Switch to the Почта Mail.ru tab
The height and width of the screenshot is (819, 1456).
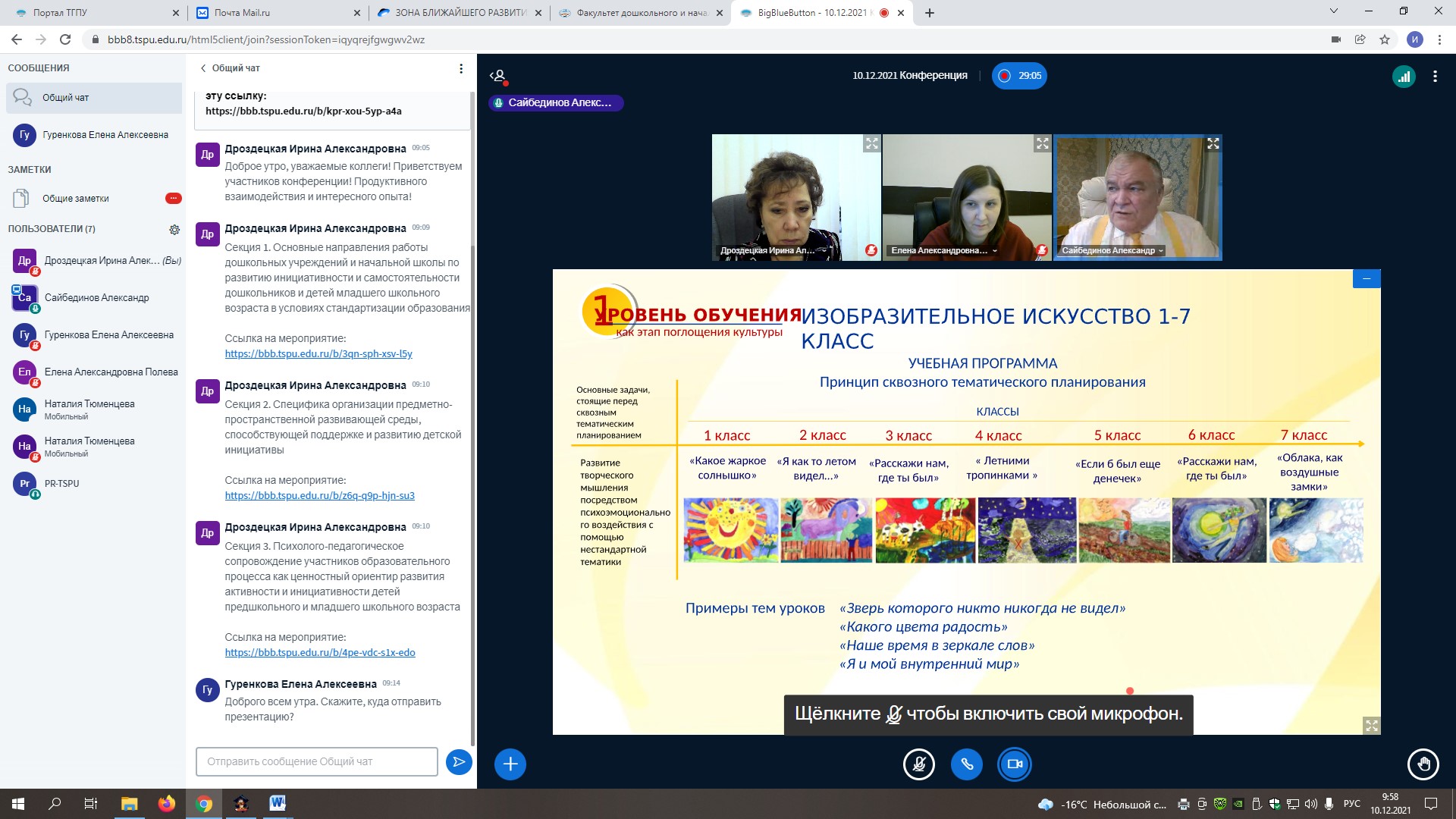point(243,13)
